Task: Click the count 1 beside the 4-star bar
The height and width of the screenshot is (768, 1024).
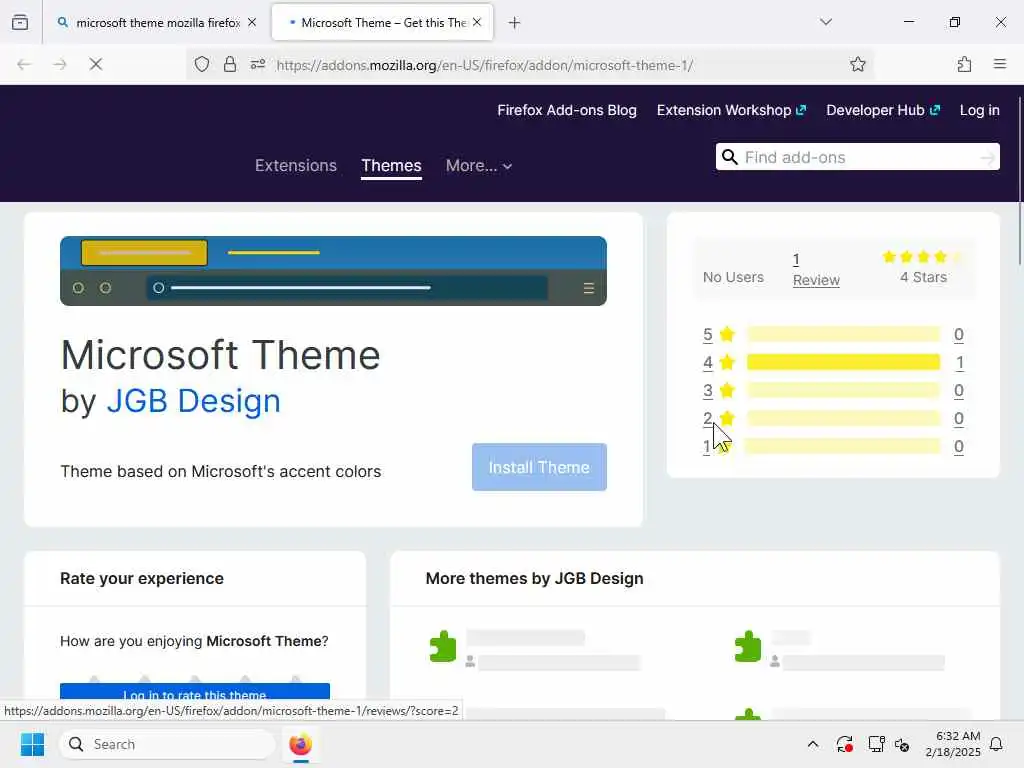Action: (x=959, y=362)
